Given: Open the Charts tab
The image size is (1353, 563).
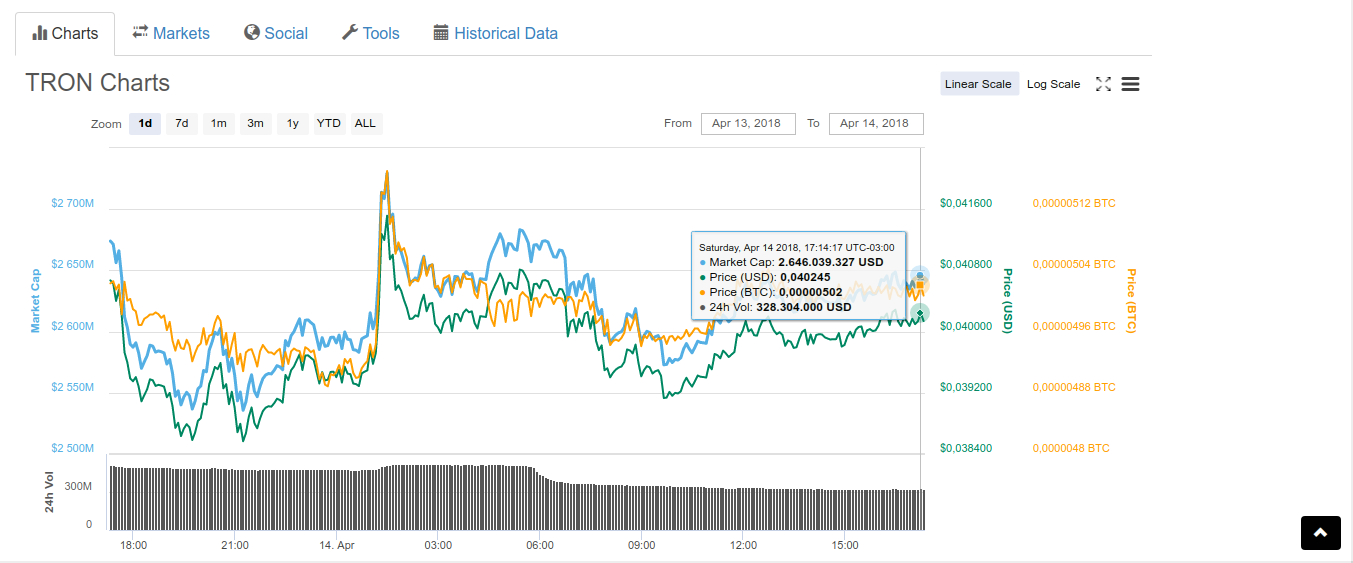Looking at the screenshot, I should (x=65, y=33).
